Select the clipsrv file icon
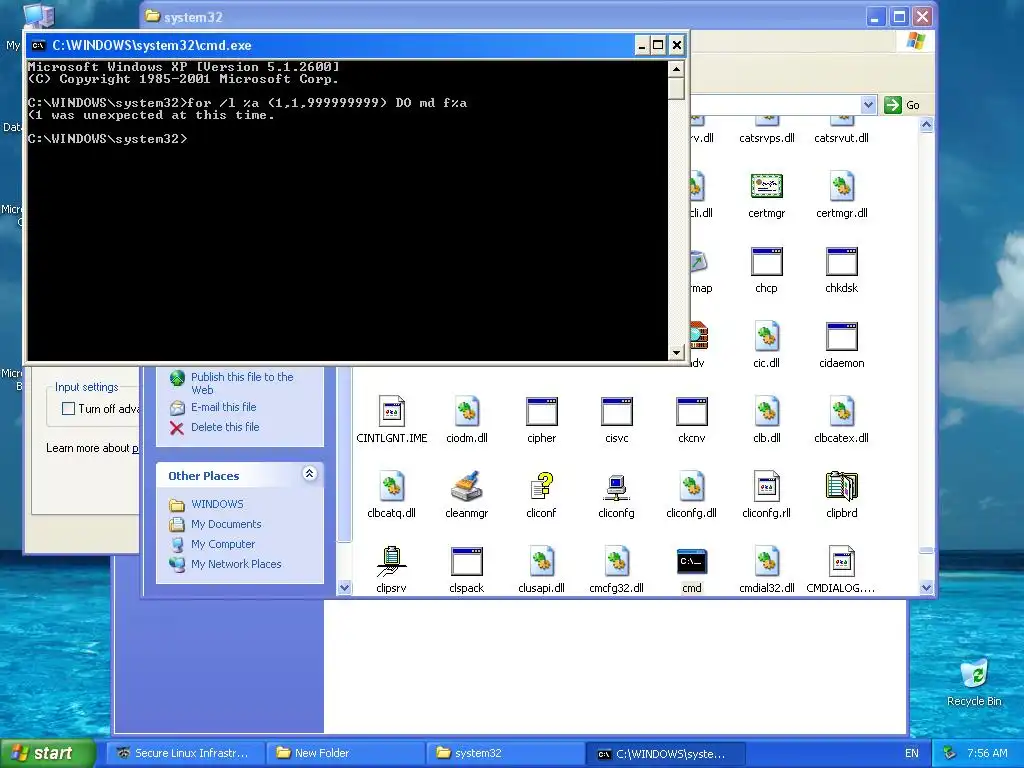Screen dimensions: 1024x768 coord(391,562)
